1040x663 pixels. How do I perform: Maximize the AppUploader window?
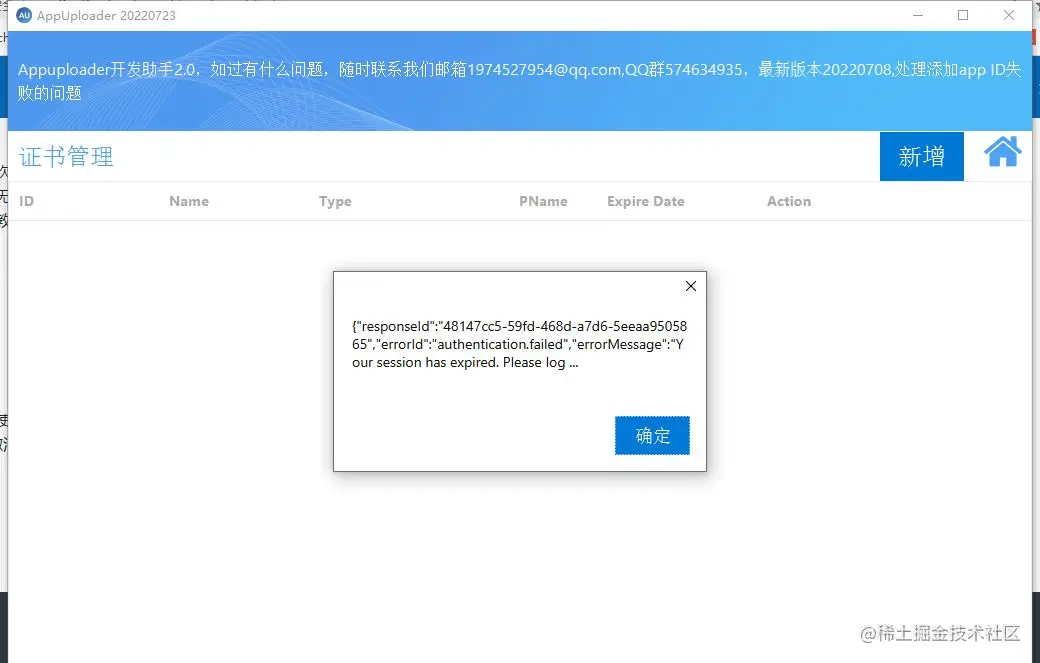coord(963,15)
